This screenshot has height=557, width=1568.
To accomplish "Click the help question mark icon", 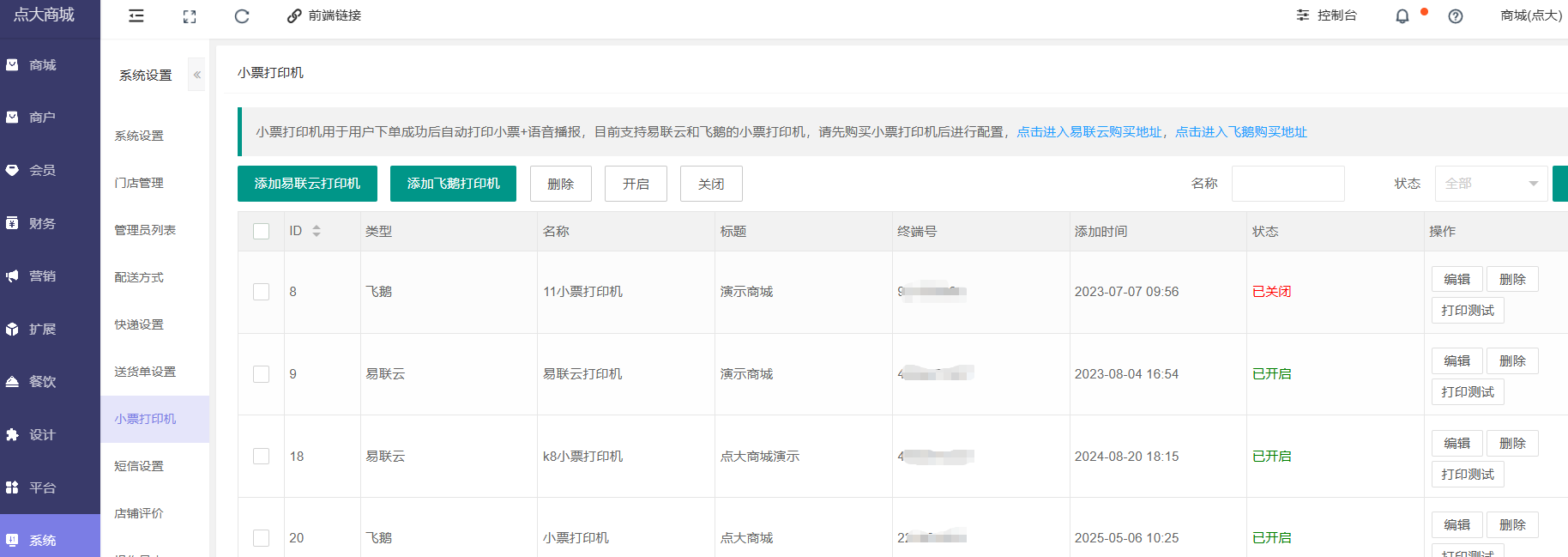I will pos(1456,16).
